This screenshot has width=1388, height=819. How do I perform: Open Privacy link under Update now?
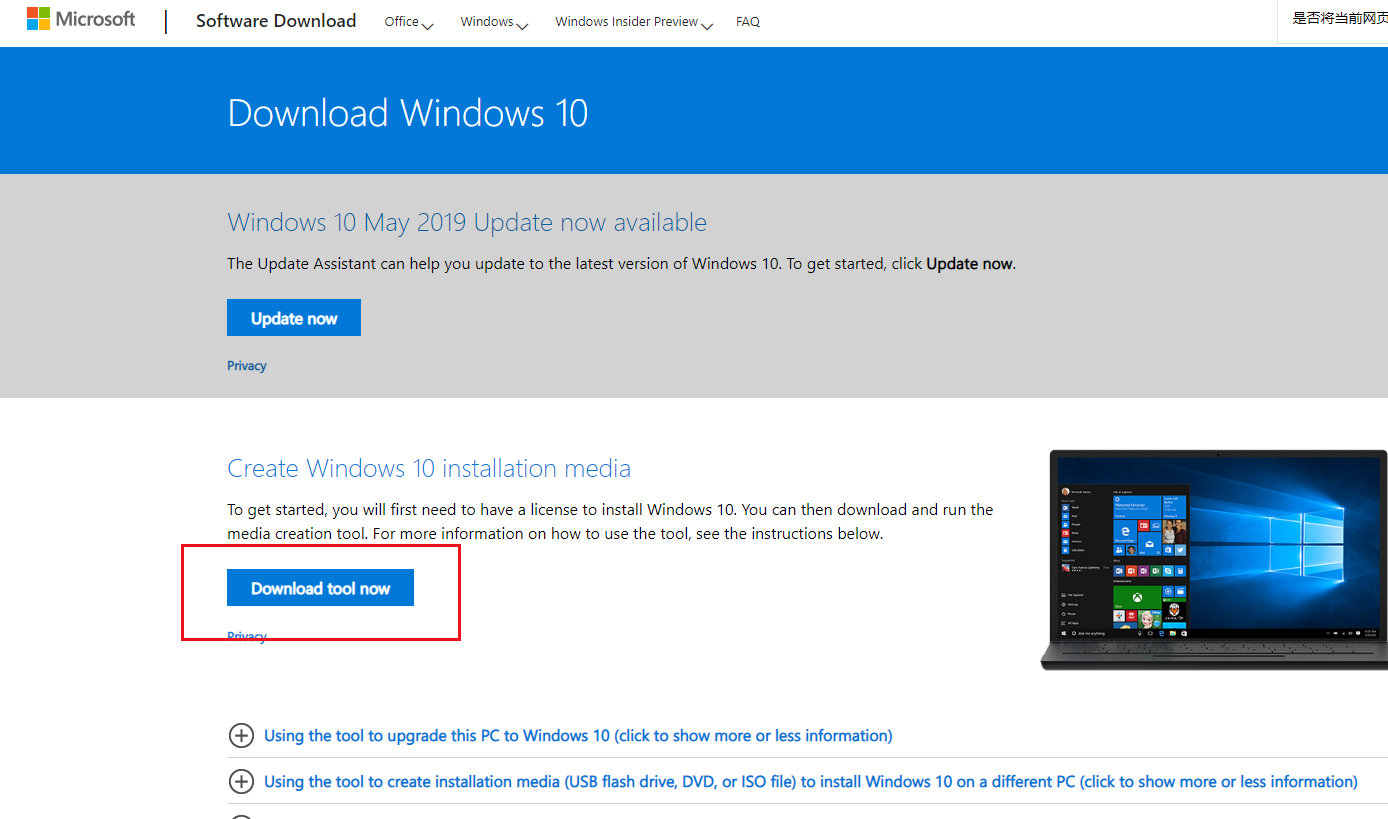point(247,366)
